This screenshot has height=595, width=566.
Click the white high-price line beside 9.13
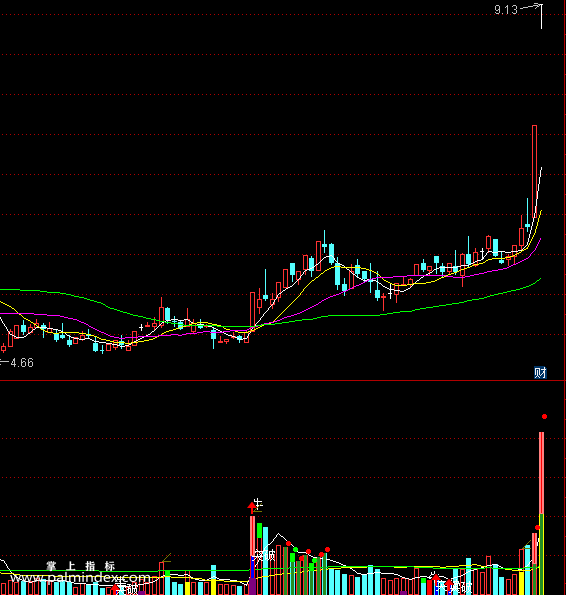click(541, 16)
